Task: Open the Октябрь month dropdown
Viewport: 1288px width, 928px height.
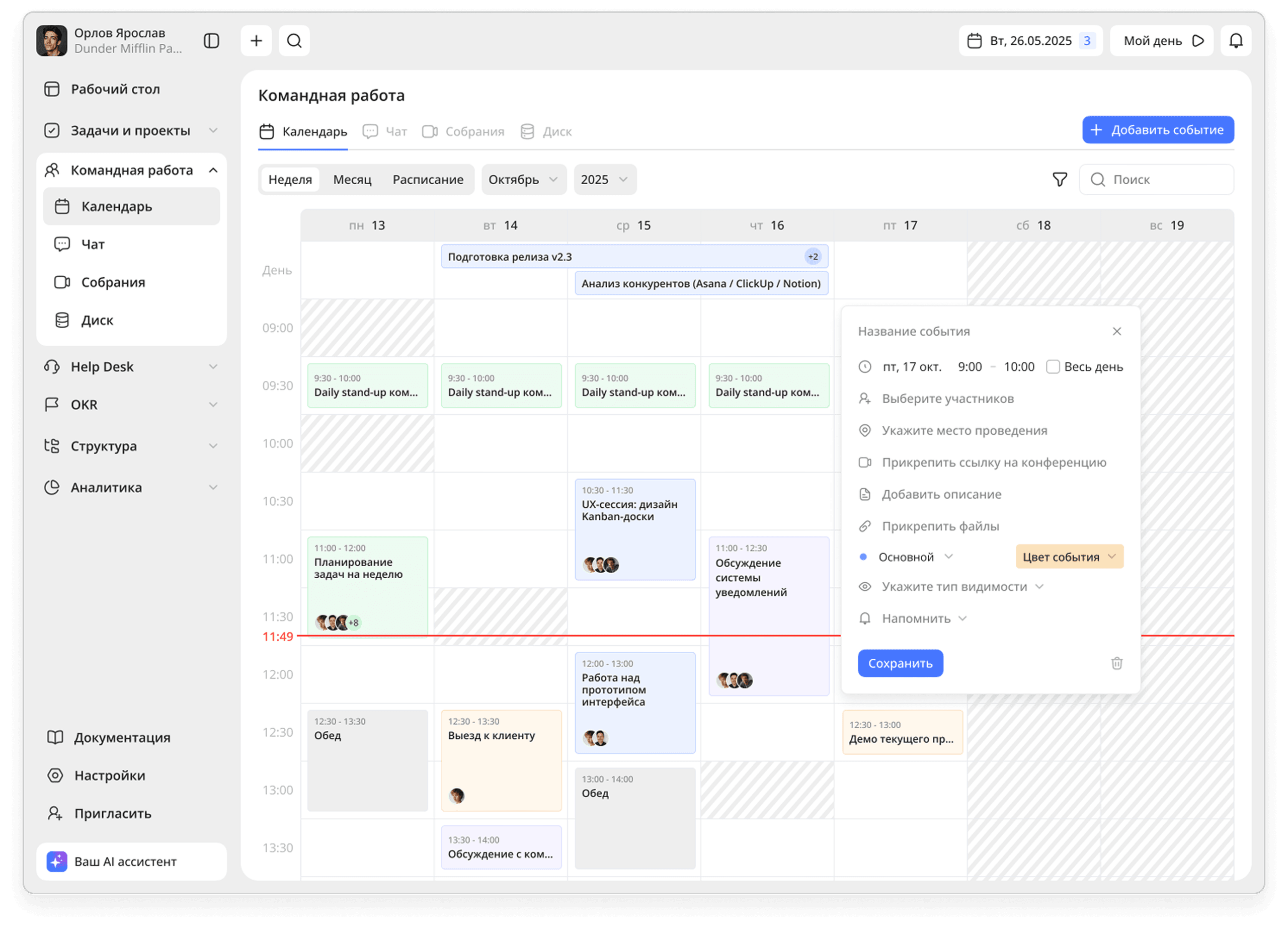Action: coord(523,180)
